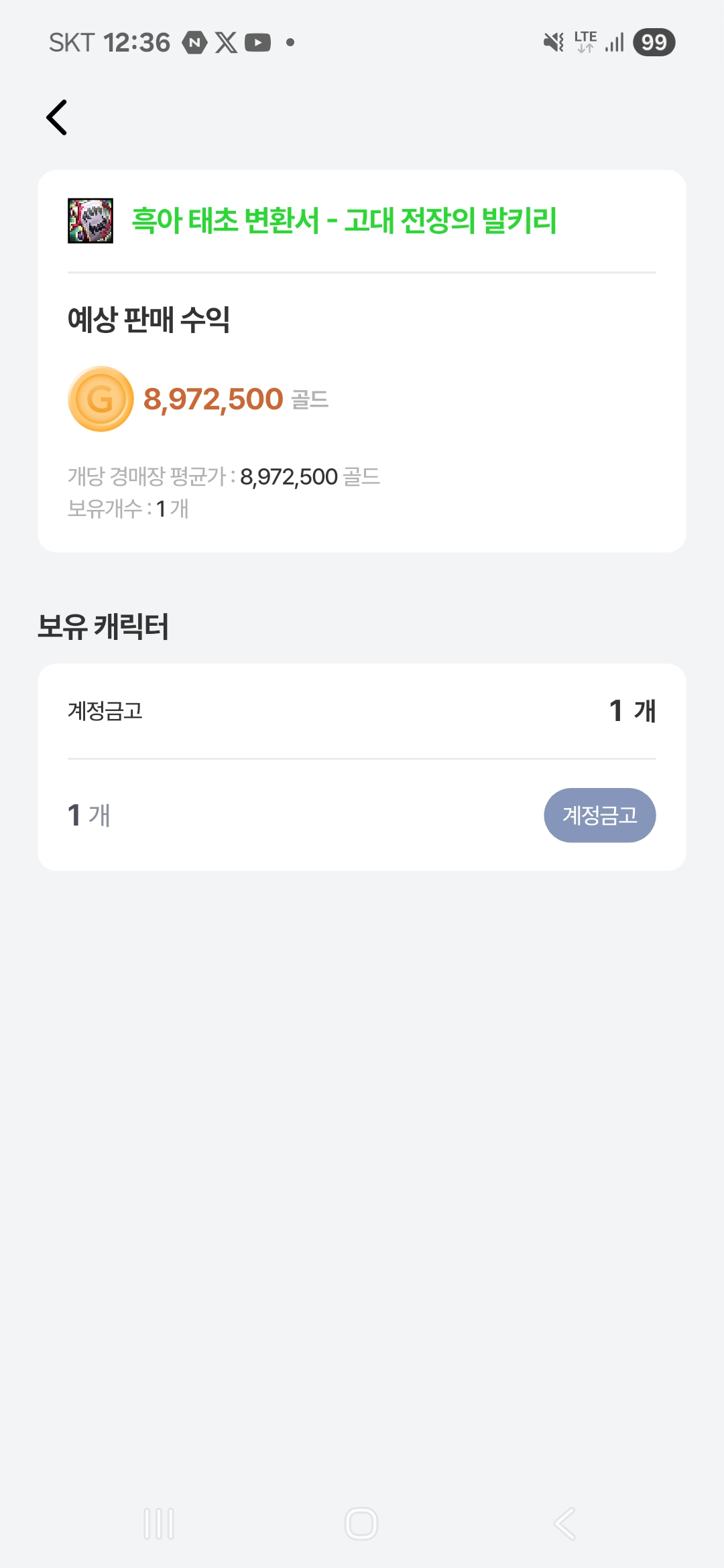Select the 계정금고 row label
The image size is (724, 1568).
coord(105,711)
